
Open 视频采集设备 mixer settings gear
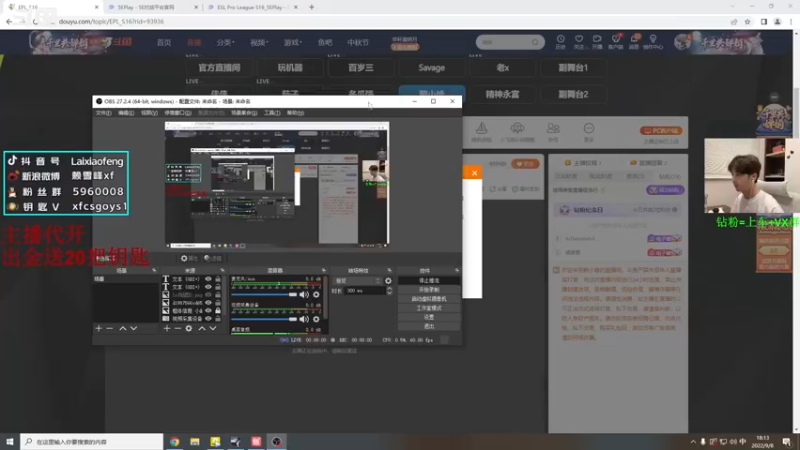click(x=316, y=319)
